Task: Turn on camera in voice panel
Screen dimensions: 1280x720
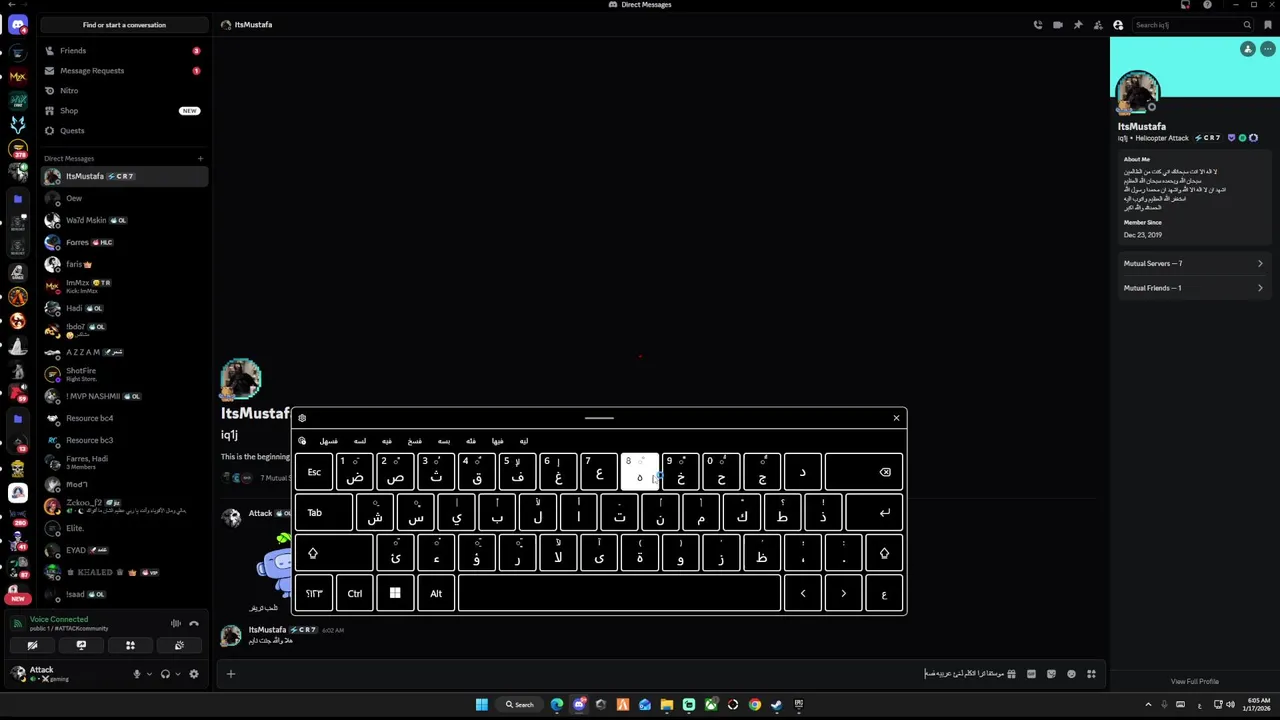Action: pos(32,646)
